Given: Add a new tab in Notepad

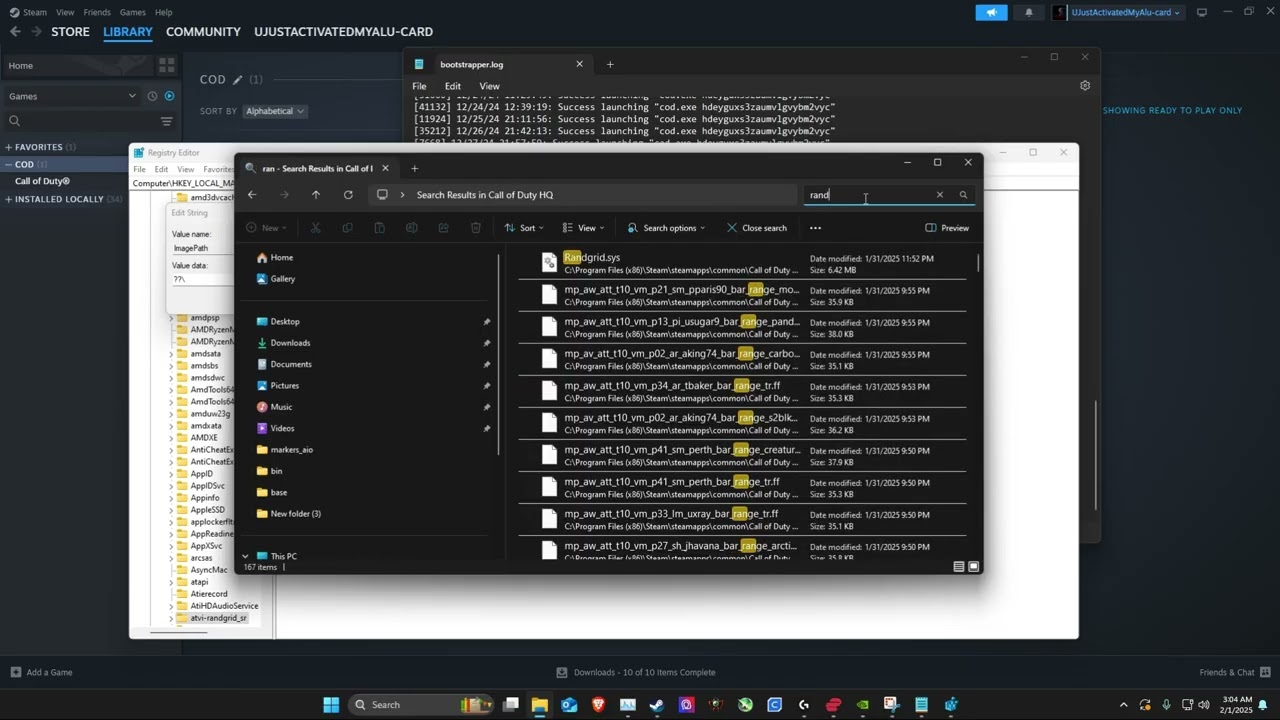Looking at the screenshot, I should (x=610, y=65).
